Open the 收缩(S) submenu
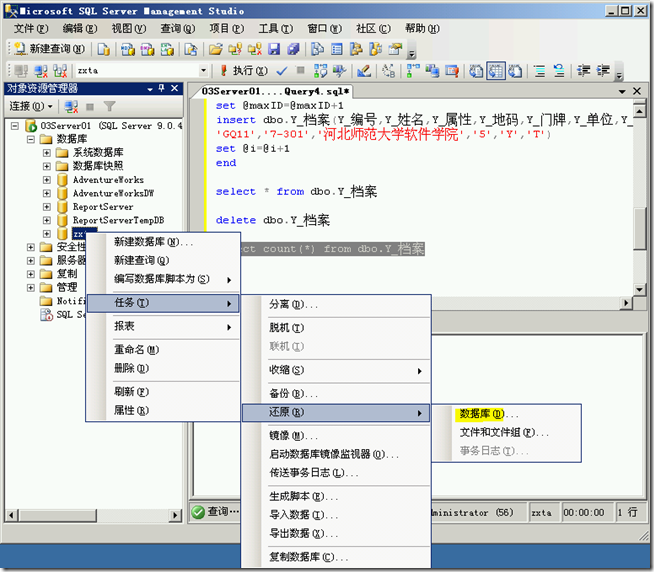Image resolution: width=654 pixels, height=572 pixels. 336,370
